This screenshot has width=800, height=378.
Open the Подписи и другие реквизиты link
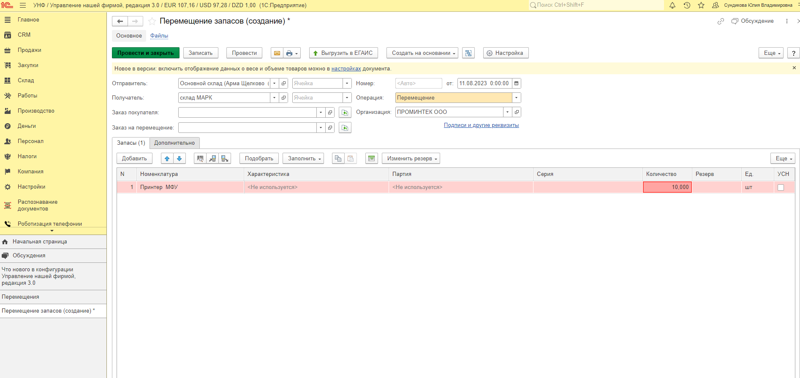point(481,125)
